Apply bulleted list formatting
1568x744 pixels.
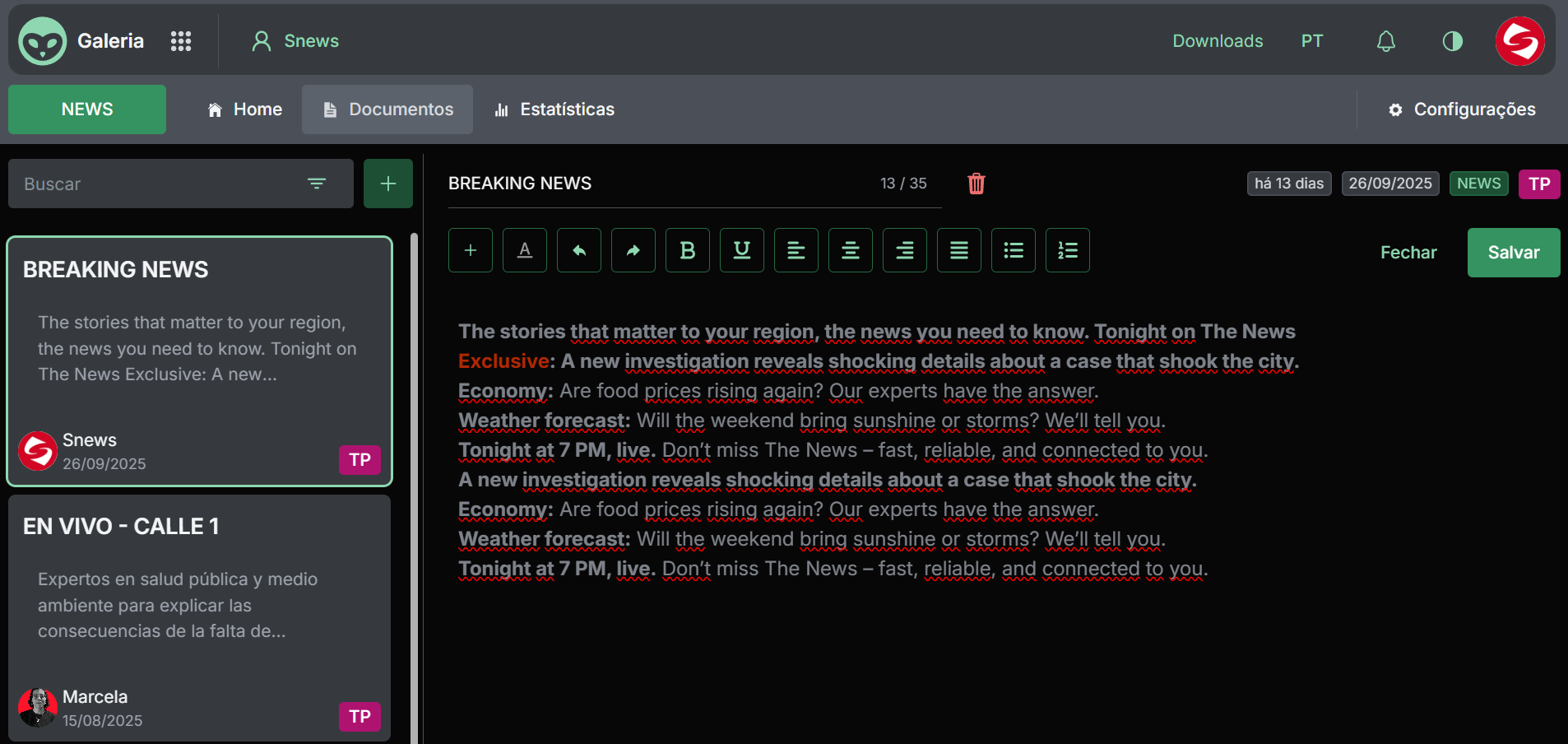[1014, 250]
